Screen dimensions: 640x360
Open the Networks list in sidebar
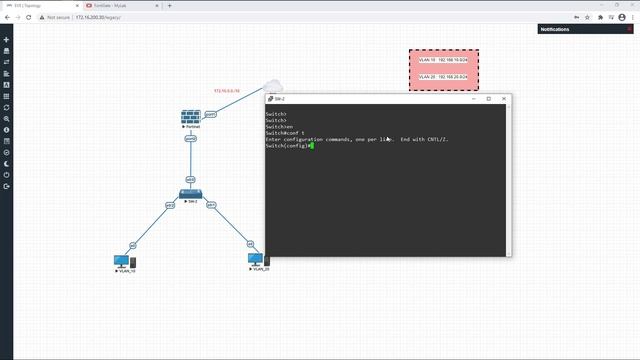[6, 62]
